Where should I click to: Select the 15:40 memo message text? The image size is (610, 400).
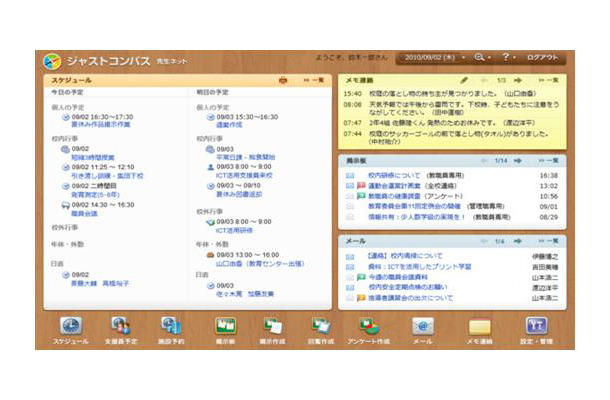452,93
